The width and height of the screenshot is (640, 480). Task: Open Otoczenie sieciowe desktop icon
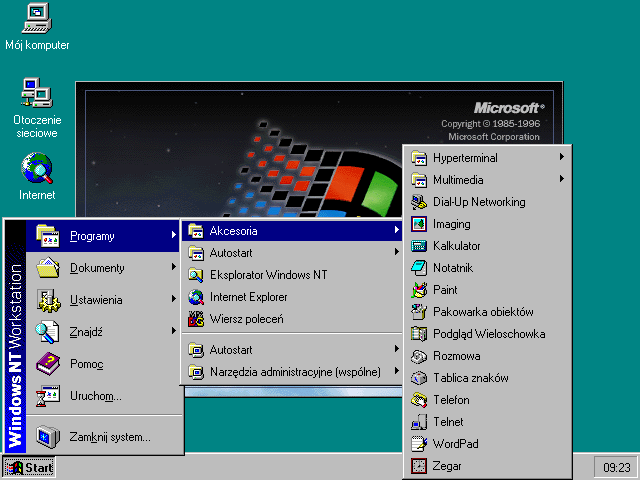[x=37, y=95]
